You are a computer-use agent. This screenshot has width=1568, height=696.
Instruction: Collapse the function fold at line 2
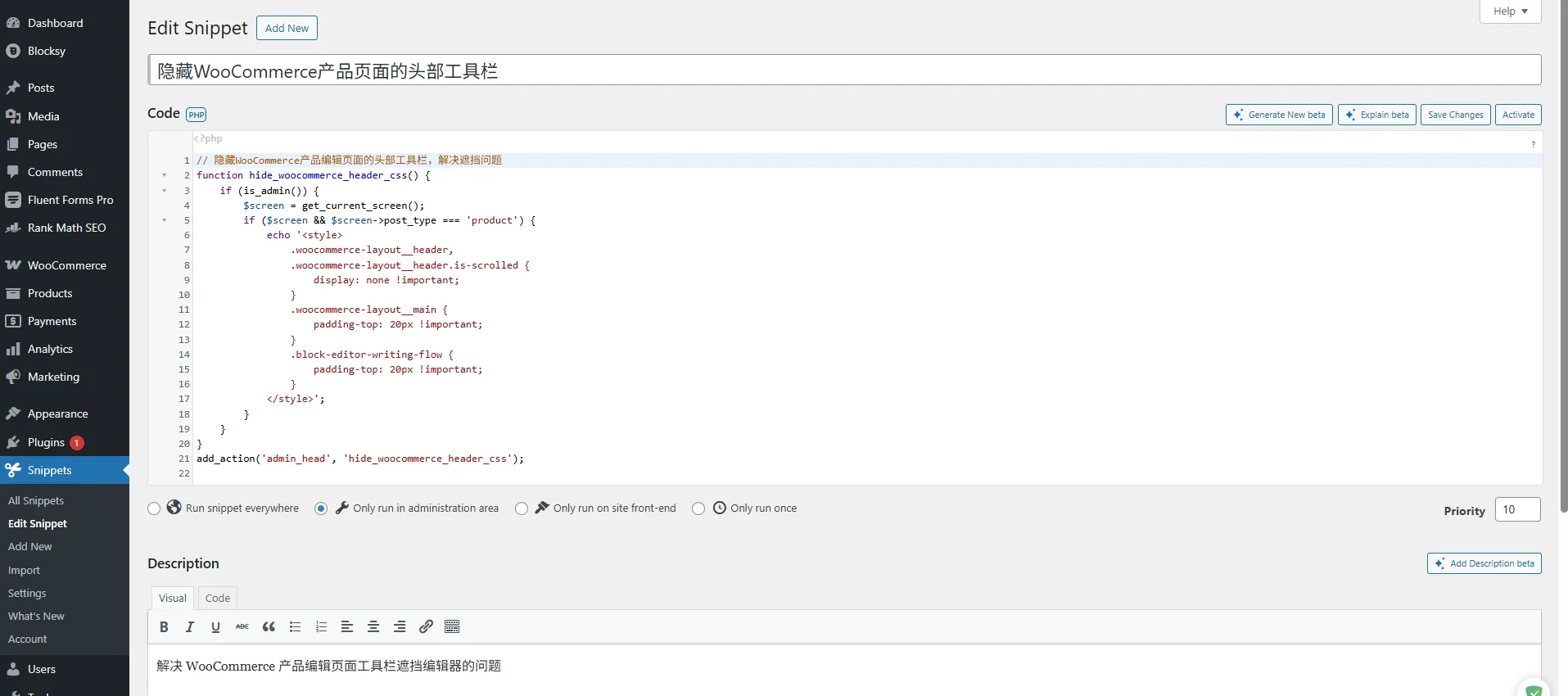pos(165,175)
